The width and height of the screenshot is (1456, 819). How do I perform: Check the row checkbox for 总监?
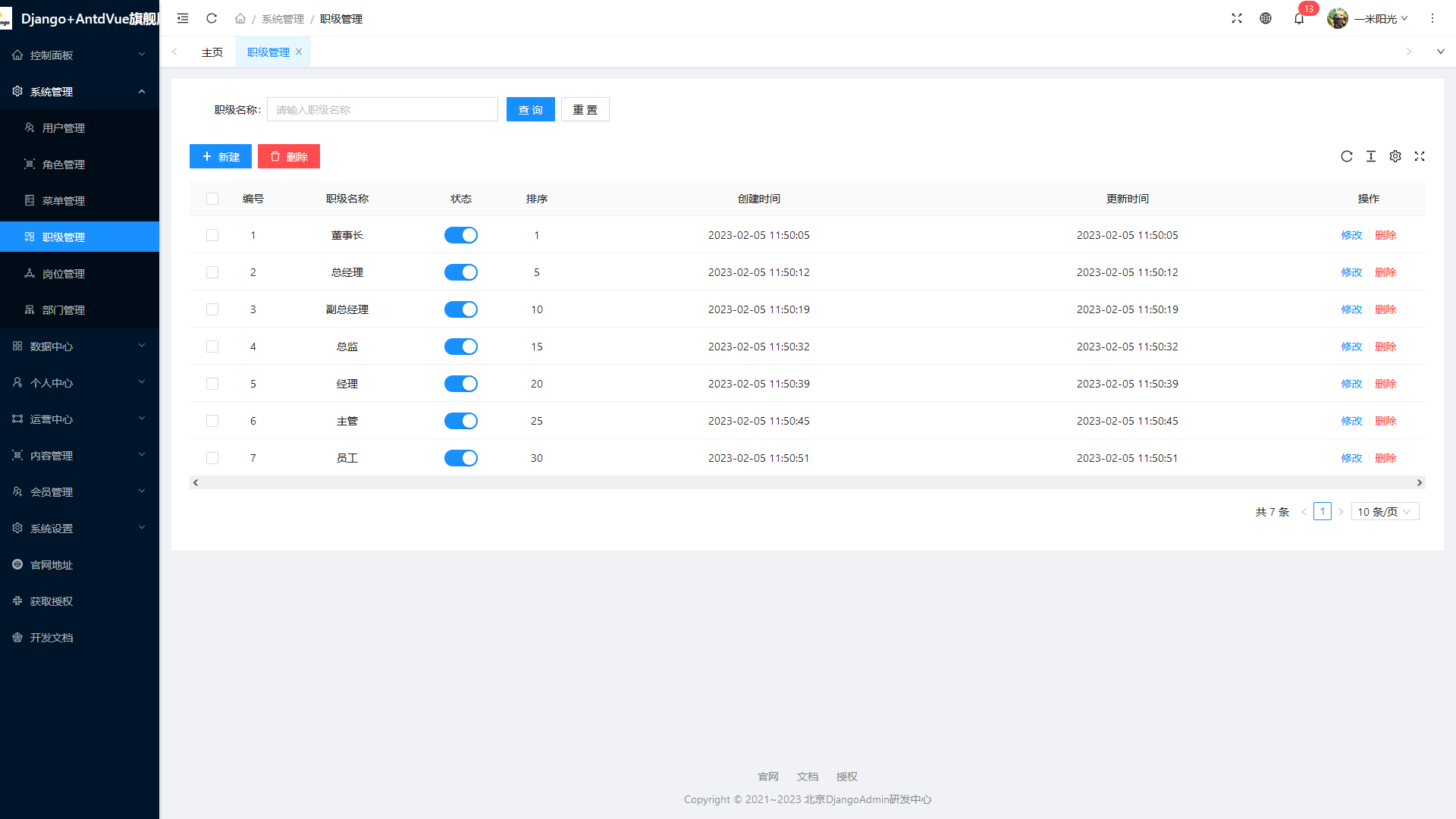[212, 347]
